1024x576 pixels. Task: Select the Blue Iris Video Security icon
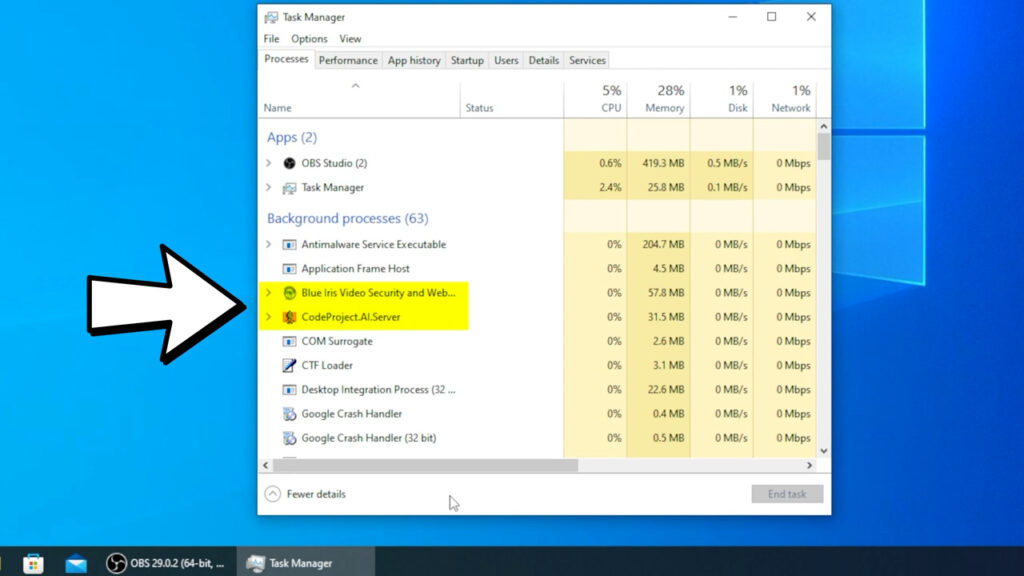pos(289,293)
